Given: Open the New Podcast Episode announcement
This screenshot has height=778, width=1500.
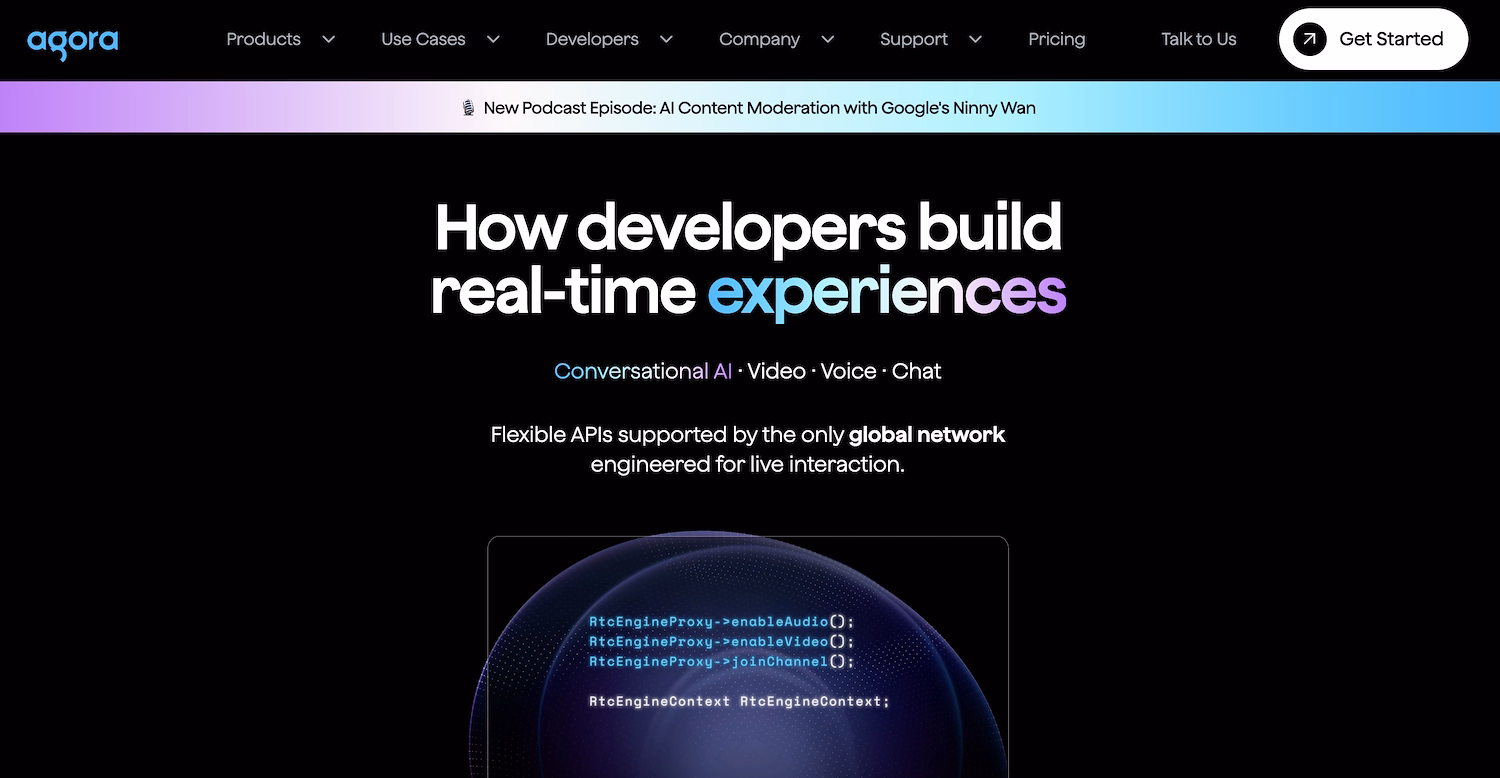Looking at the screenshot, I should (x=750, y=107).
